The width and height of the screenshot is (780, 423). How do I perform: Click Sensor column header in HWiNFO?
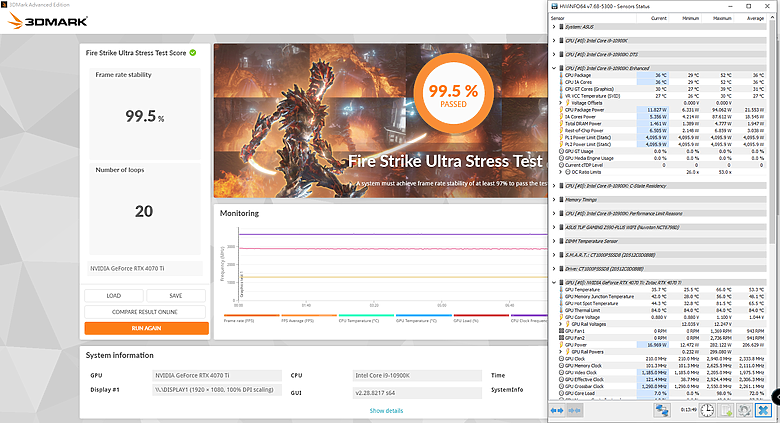[592, 18]
